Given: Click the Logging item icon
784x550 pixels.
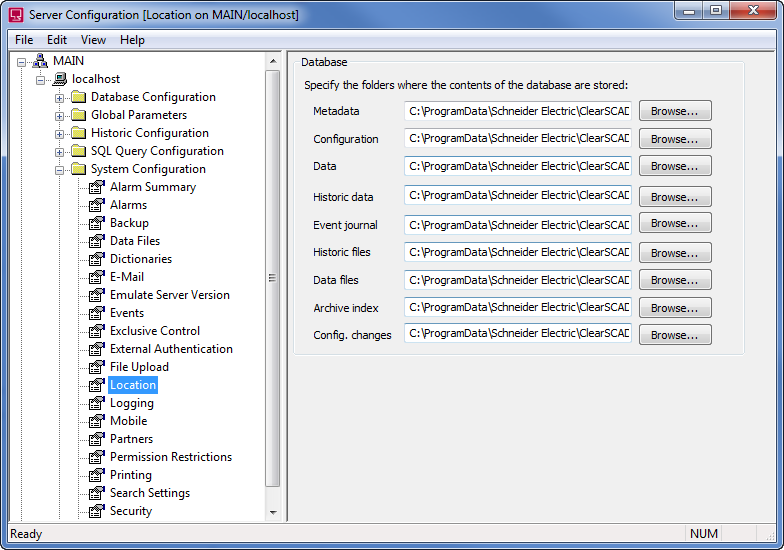Looking at the screenshot, I should click(96, 403).
